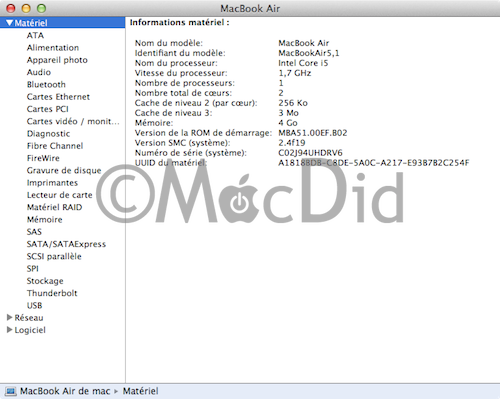Click 'MacBook Air de mac' in path bar
Image resolution: width=500 pixels, height=399 pixels.
(65, 391)
